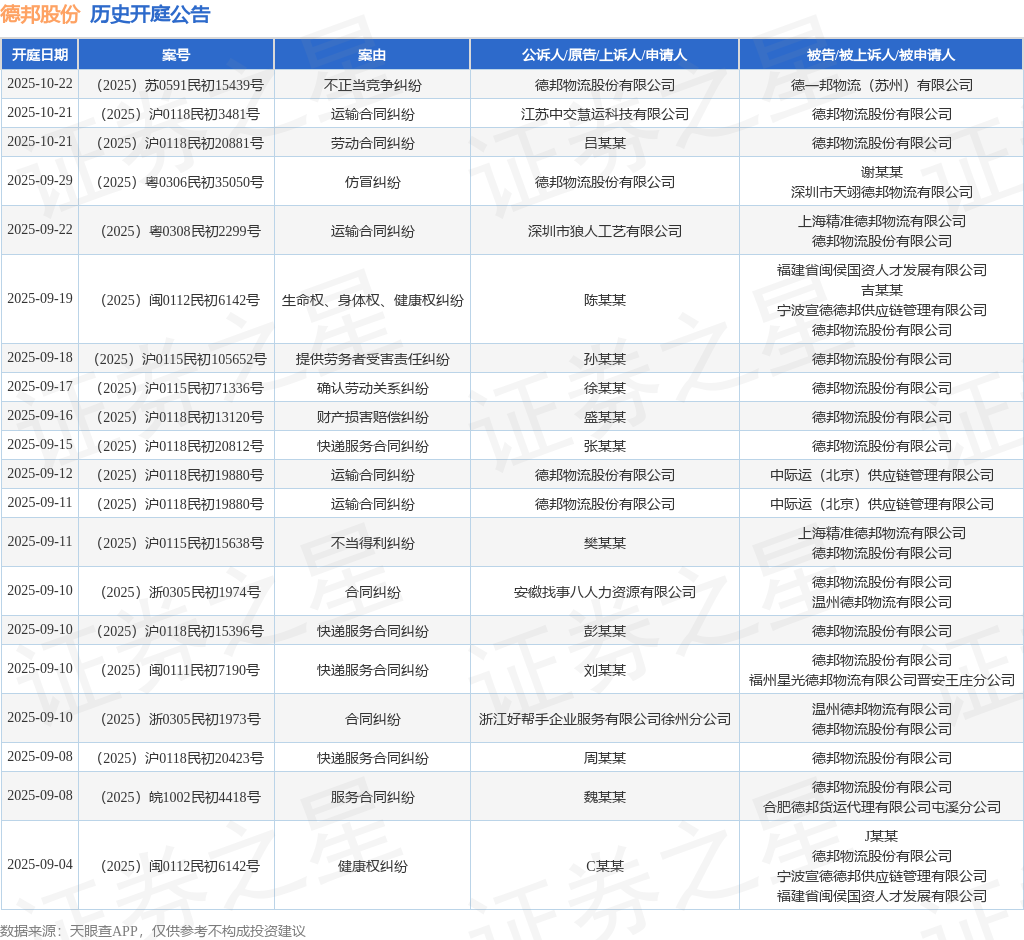
Task: Click plaintiff C某某
Action: pos(605,866)
